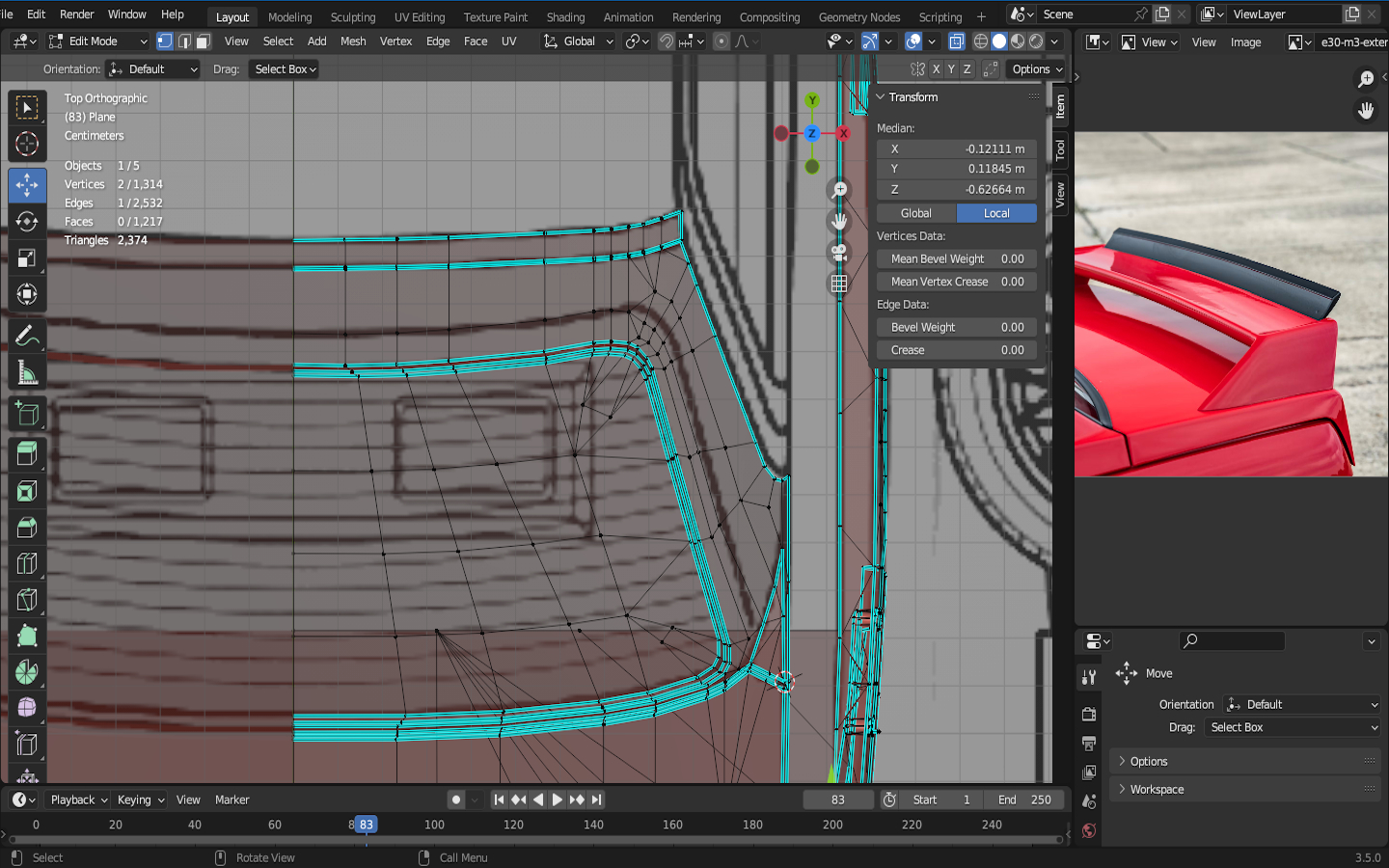Choose the Scale tool
Image resolution: width=1389 pixels, height=868 pixels.
27,258
